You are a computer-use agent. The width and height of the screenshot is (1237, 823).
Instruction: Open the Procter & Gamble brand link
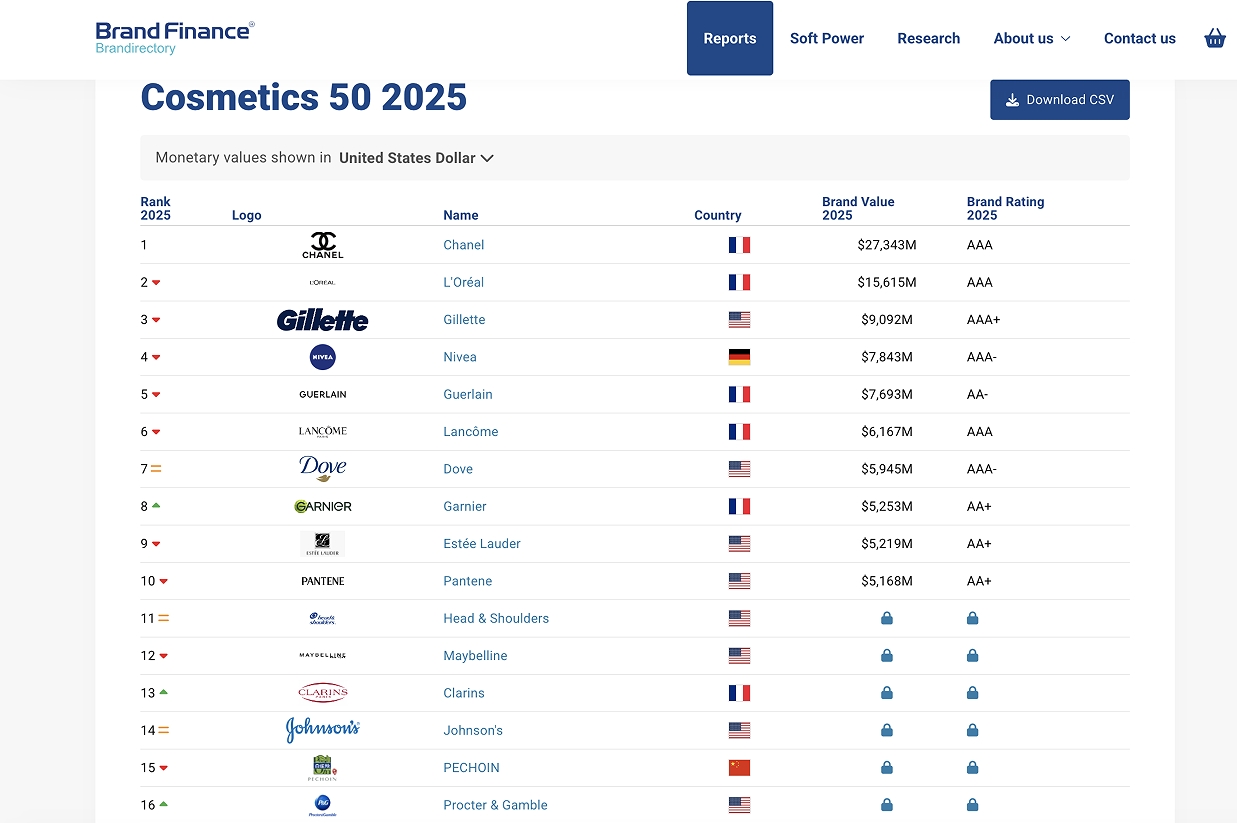tap(495, 805)
